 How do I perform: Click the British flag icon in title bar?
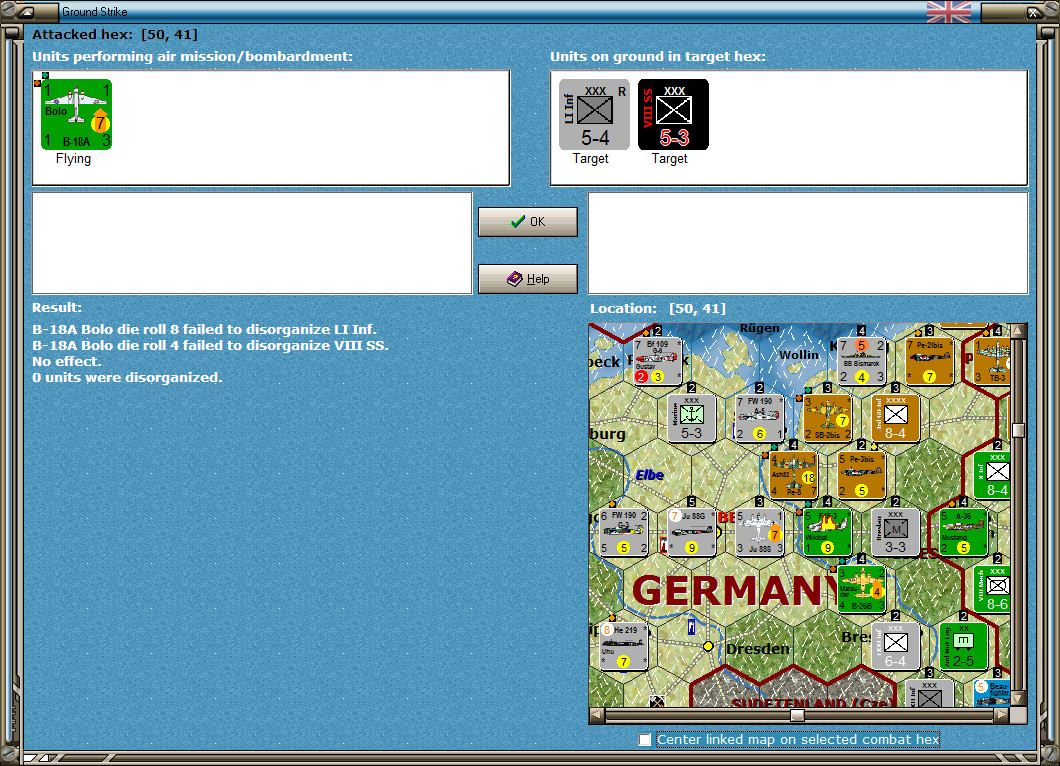pyautogui.click(x=949, y=11)
